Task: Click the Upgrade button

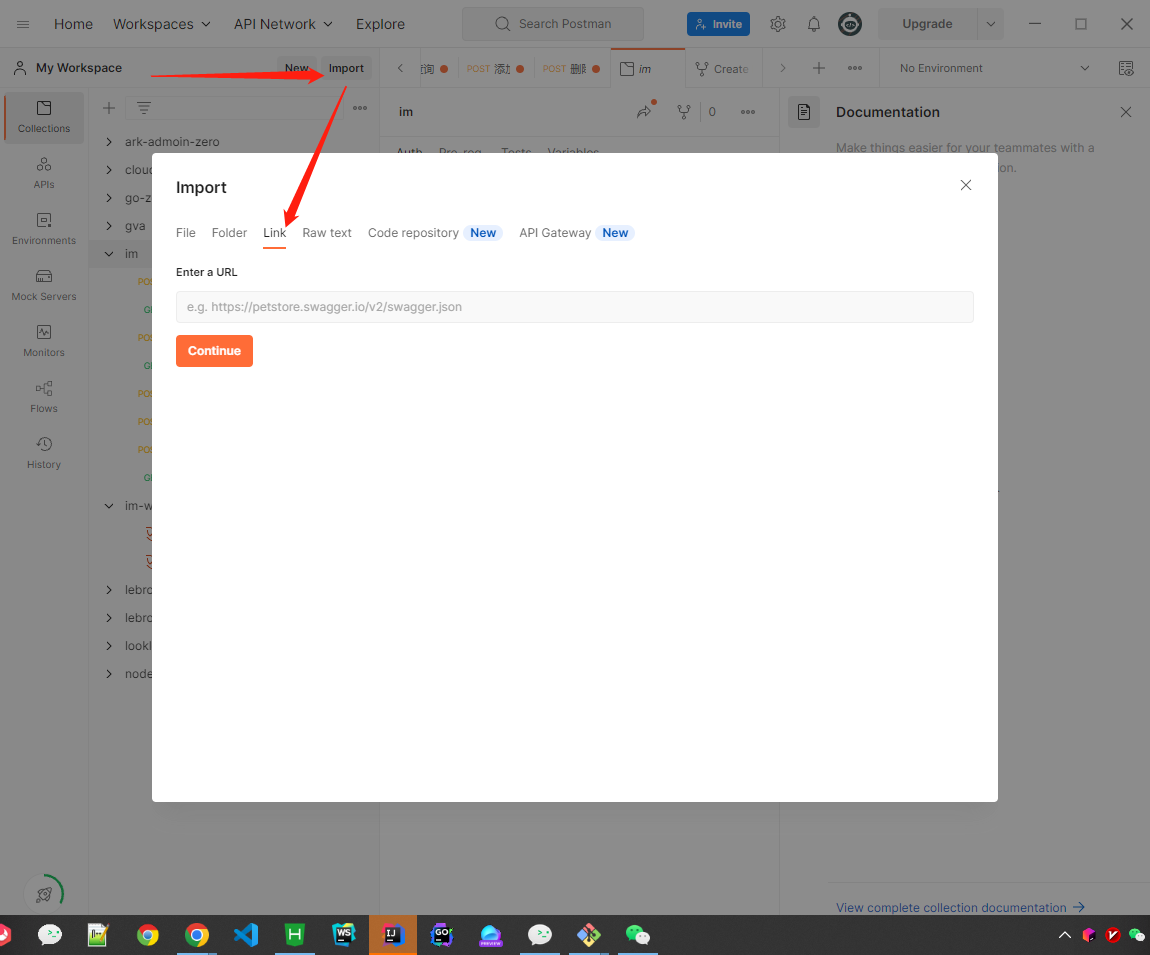Action: click(x=927, y=24)
